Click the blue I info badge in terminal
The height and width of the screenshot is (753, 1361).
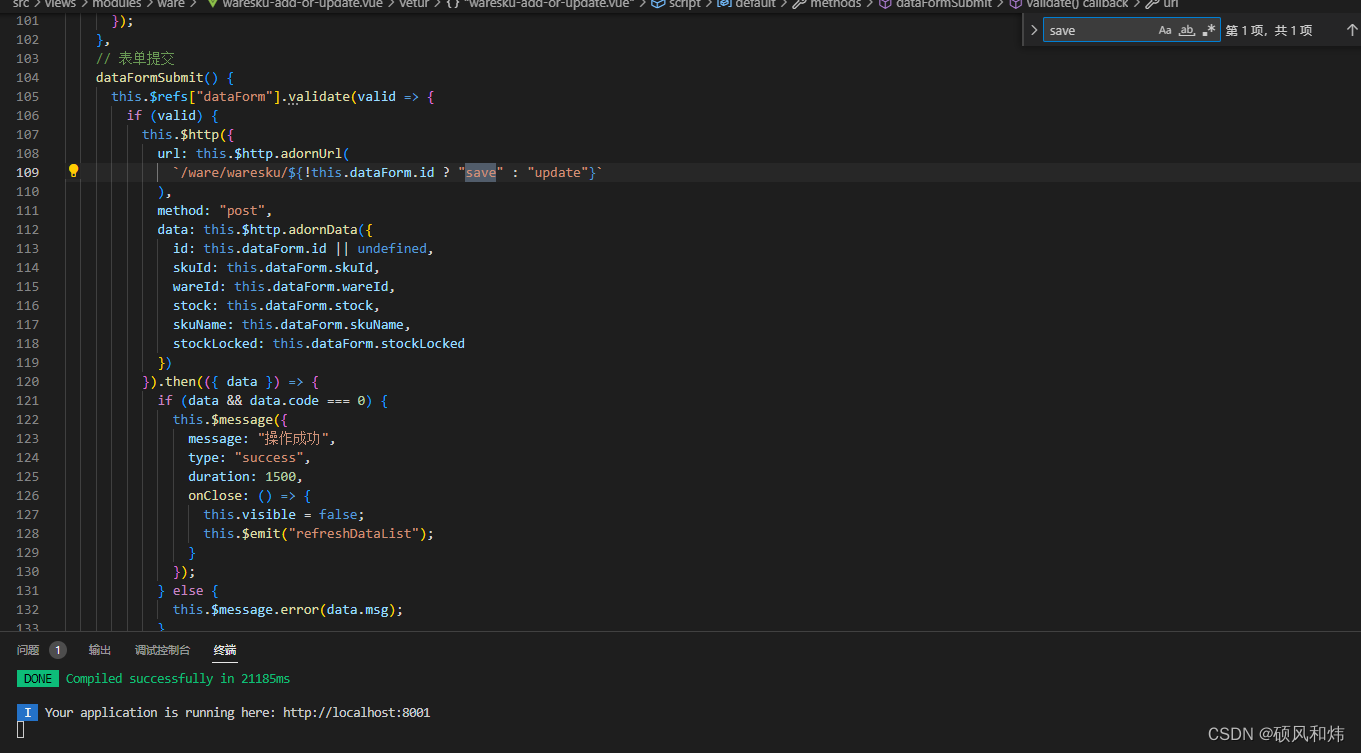click(28, 712)
